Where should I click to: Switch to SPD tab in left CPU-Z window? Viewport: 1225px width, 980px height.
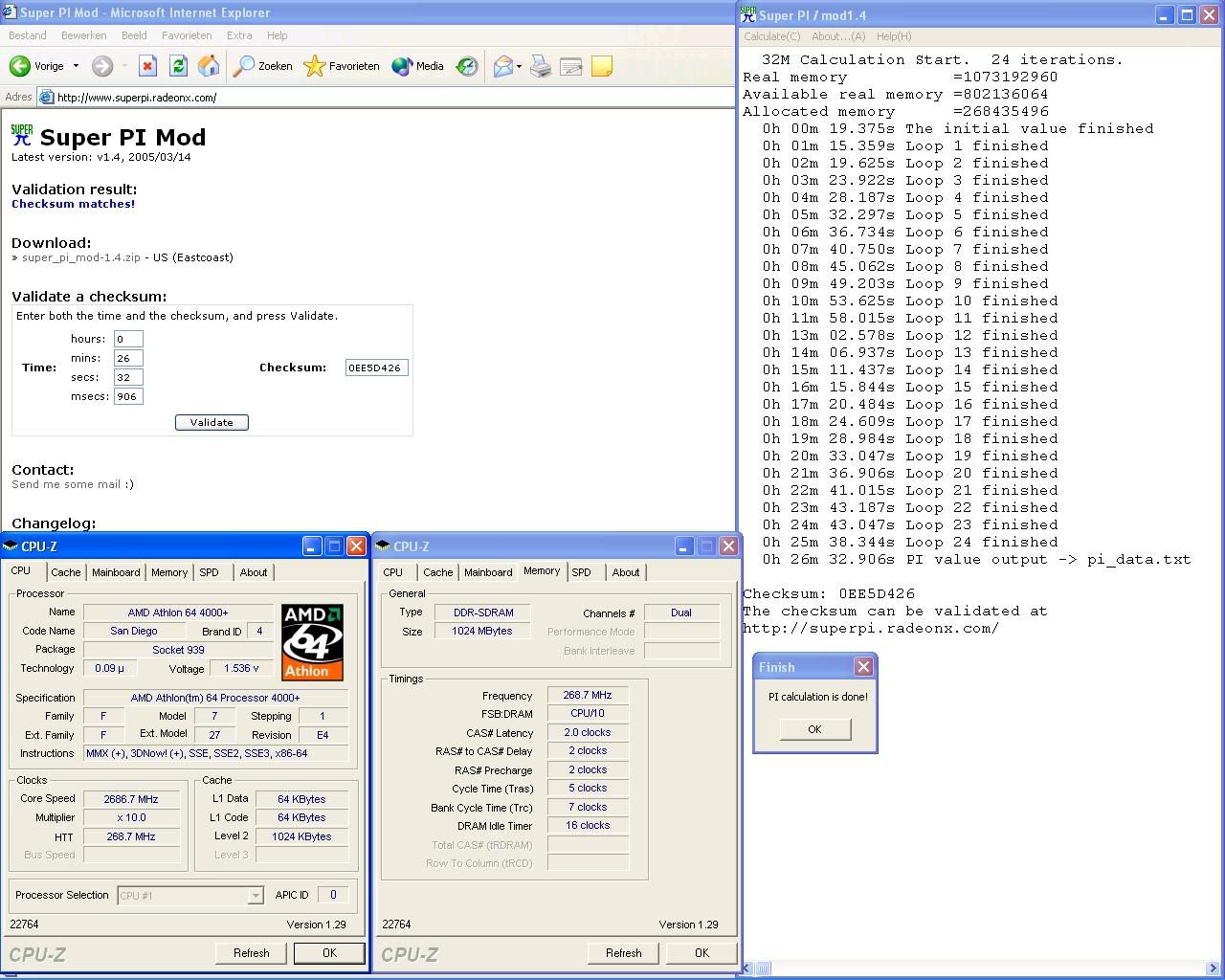pos(209,572)
